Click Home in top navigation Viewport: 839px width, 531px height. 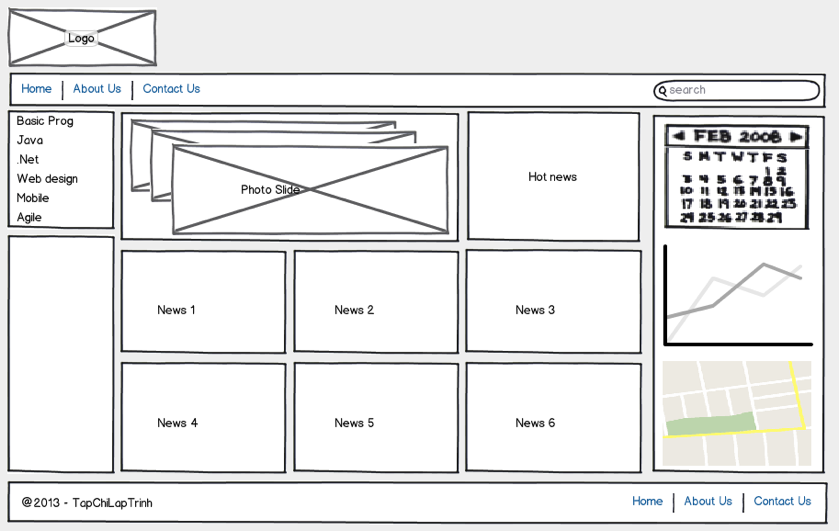[36, 89]
